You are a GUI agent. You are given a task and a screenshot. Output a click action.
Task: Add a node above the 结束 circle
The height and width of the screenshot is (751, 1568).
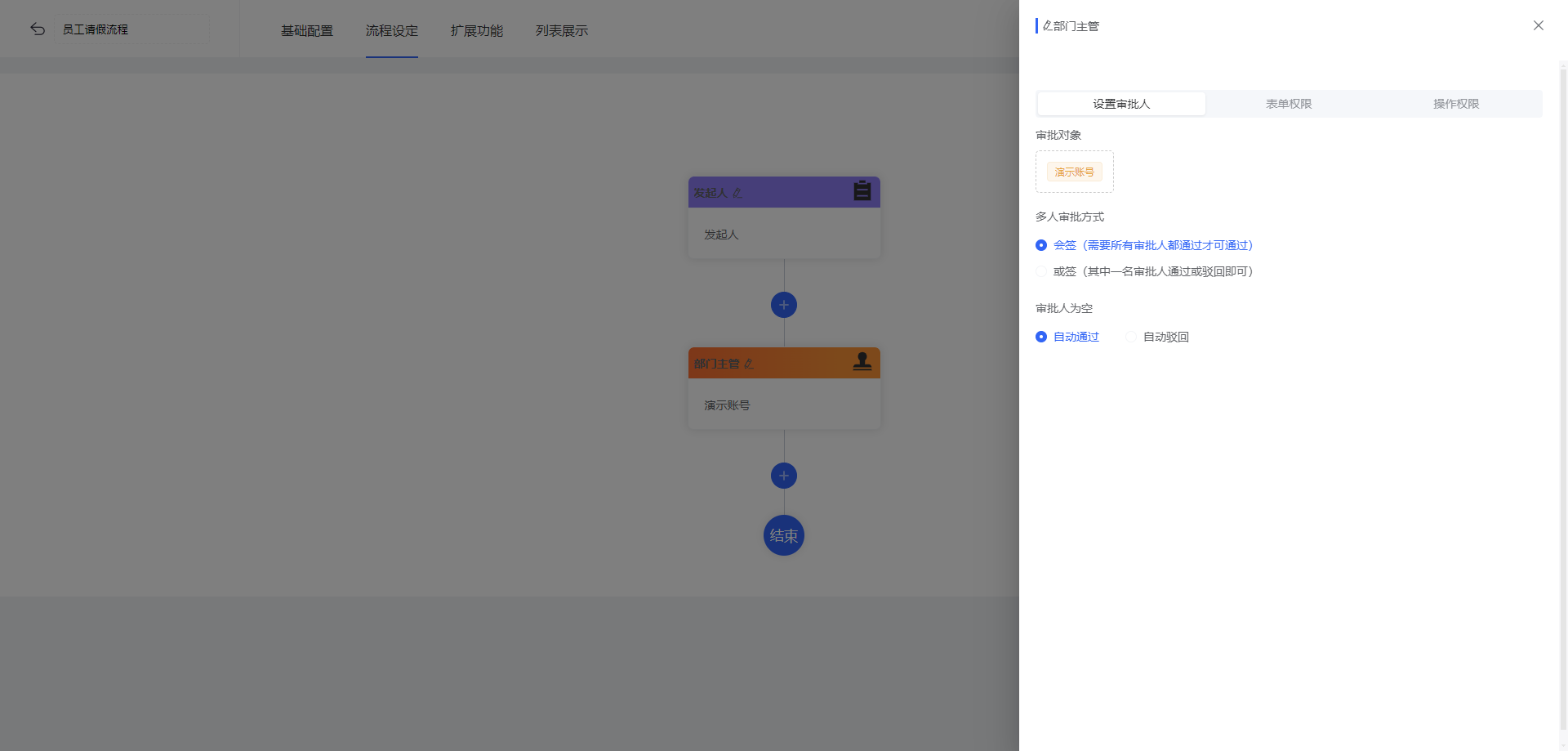(784, 476)
